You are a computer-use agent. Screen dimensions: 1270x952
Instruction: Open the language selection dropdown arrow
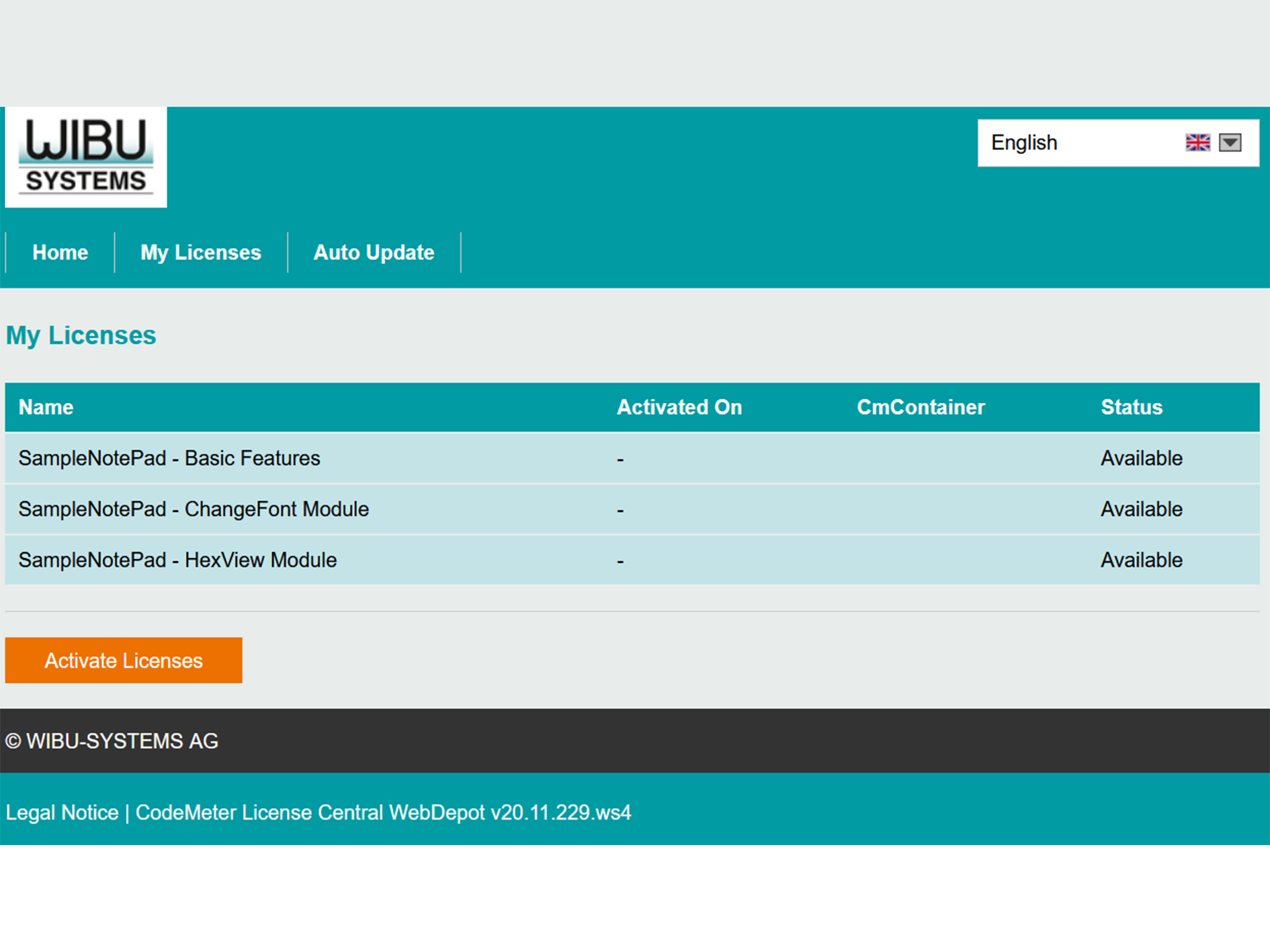[1230, 142]
